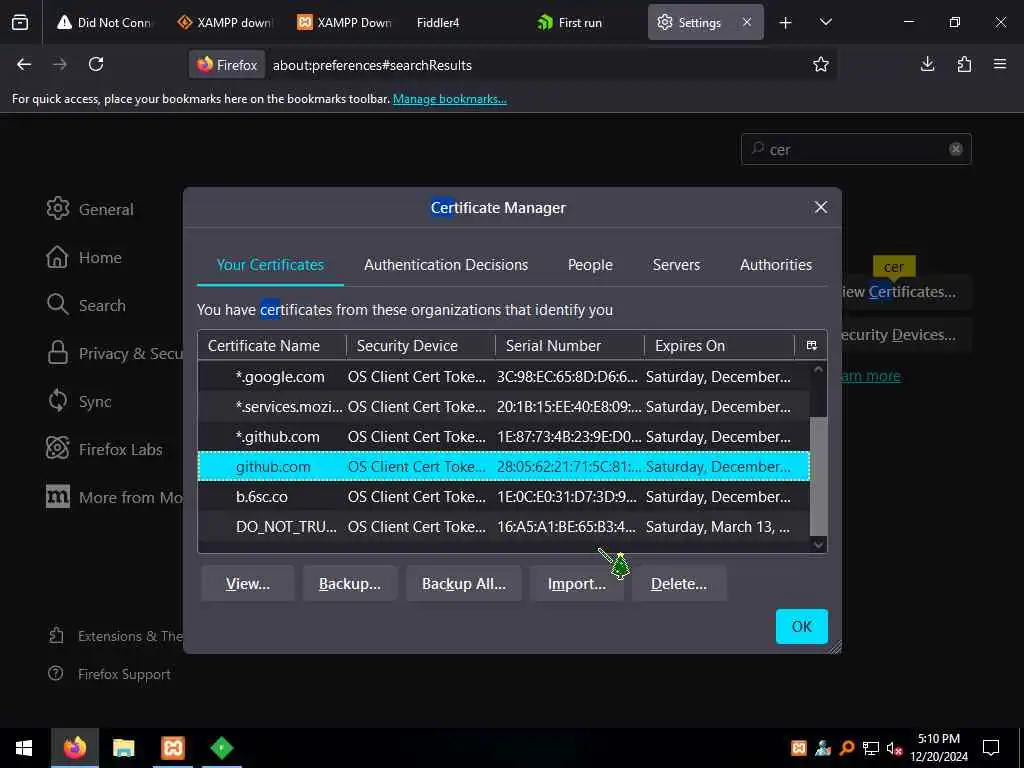
Task: Bookmark this page with star icon
Action: click(821, 64)
